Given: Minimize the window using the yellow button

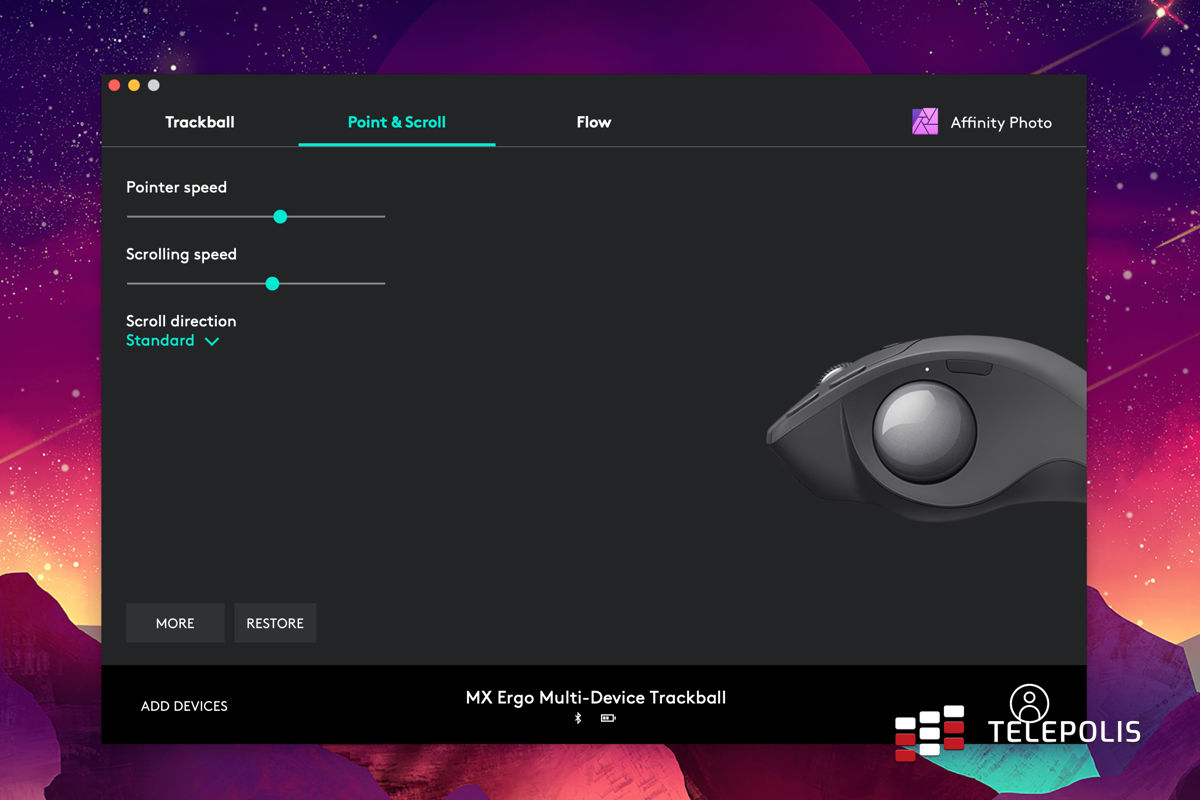Looking at the screenshot, I should click(x=134, y=86).
